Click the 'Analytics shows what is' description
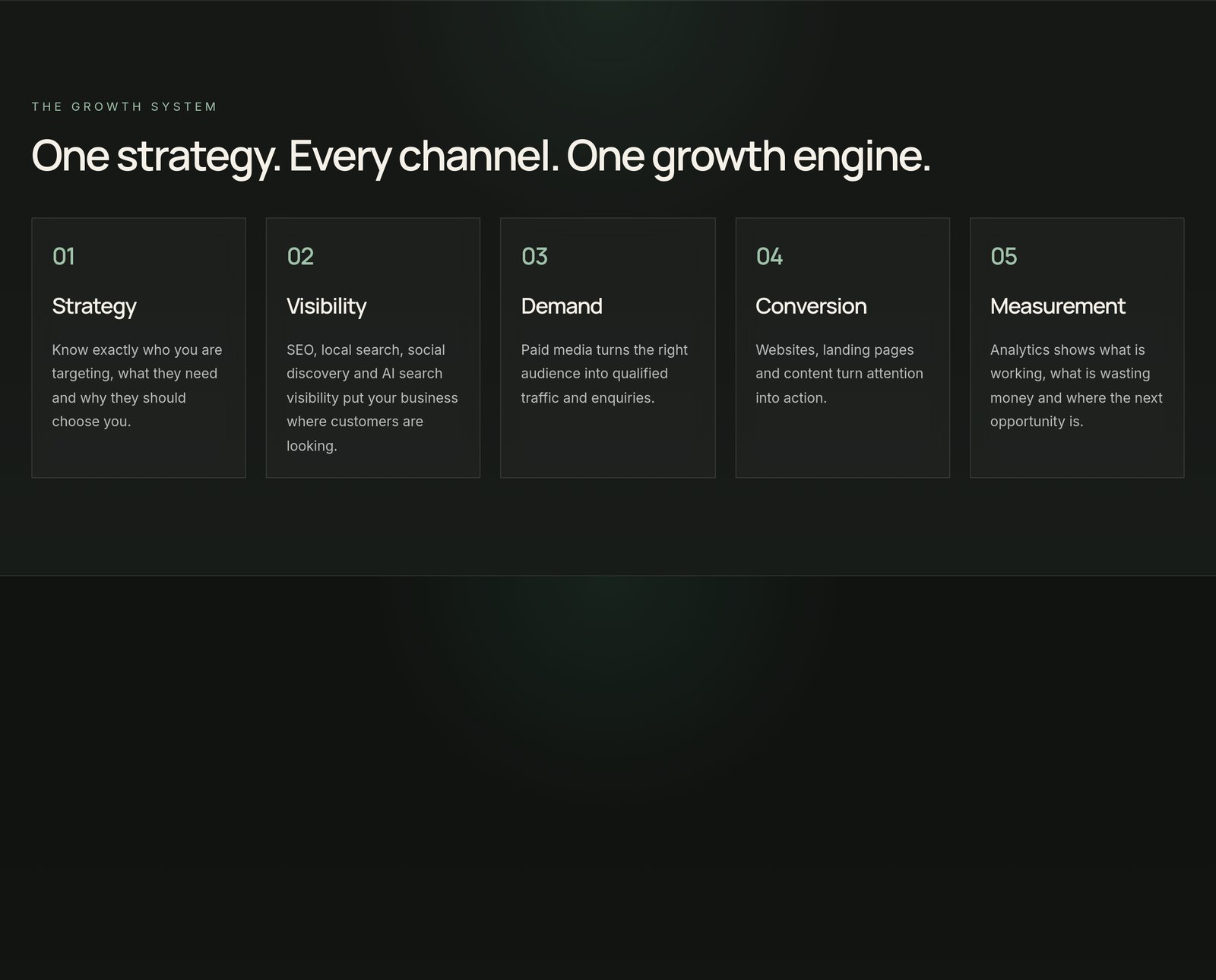The image size is (1216, 980). tap(1076, 386)
